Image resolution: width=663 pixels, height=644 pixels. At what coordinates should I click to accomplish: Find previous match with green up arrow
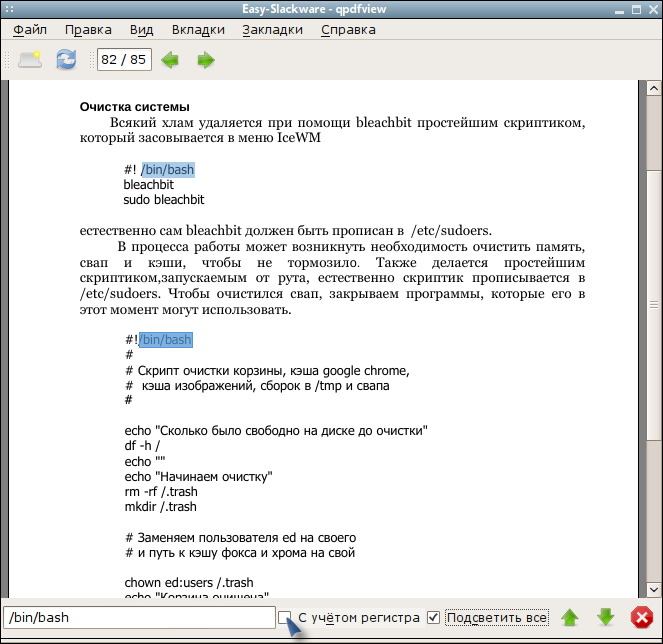click(570, 618)
